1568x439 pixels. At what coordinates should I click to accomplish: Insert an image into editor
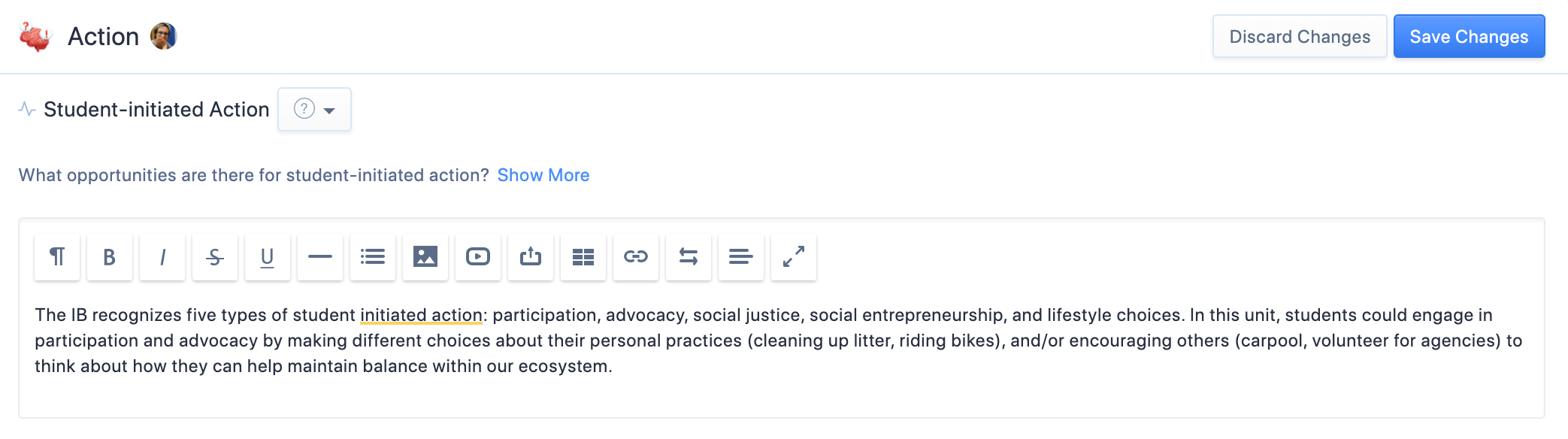pos(425,257)
